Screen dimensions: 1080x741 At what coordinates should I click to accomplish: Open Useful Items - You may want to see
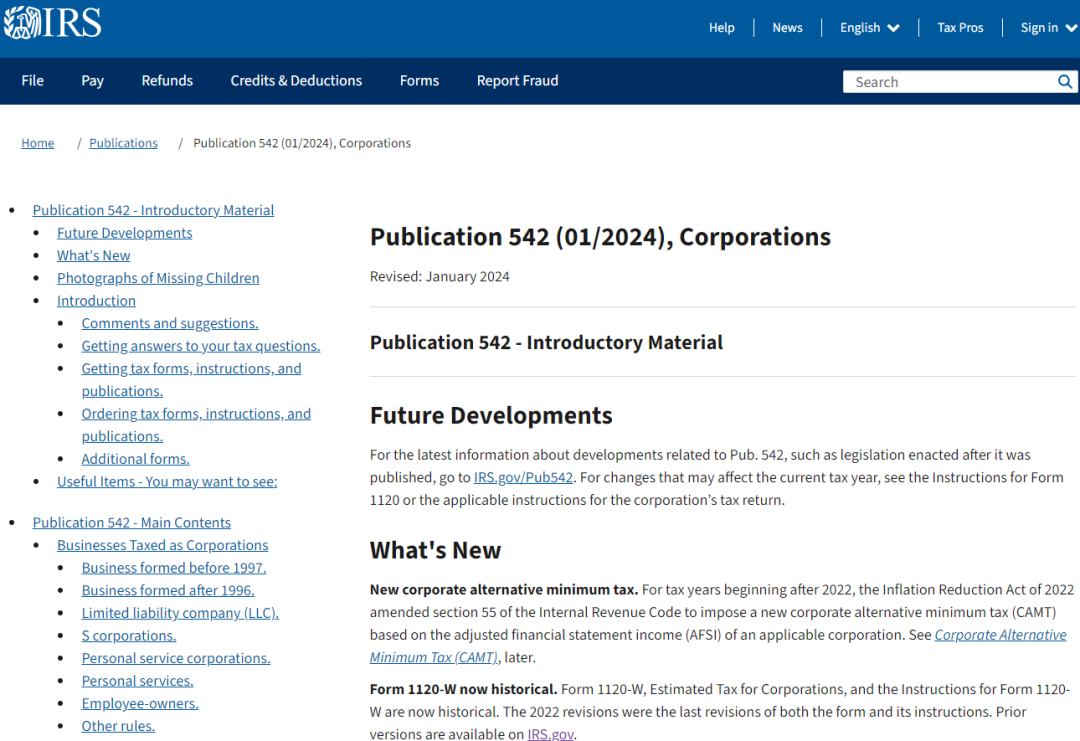click(x=167, y=482)
